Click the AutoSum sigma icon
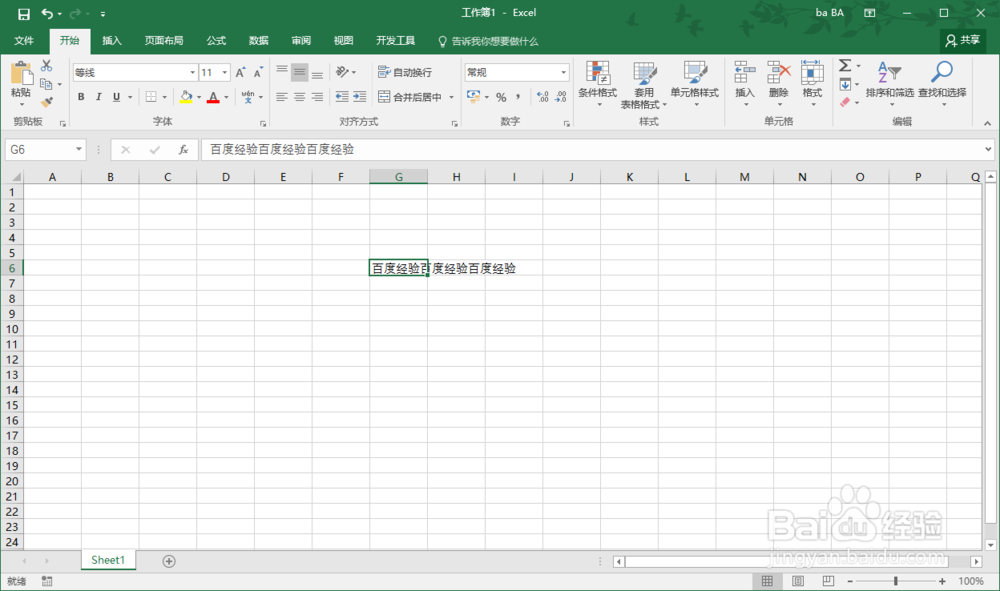The width and height of the screenshot is (1000, 591). [x=845, y=66]
